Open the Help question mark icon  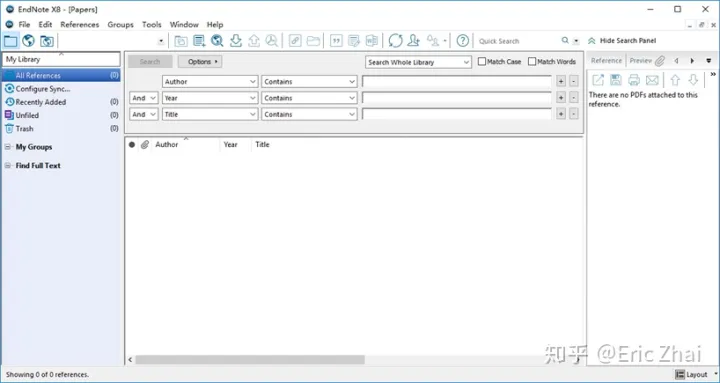463,41
